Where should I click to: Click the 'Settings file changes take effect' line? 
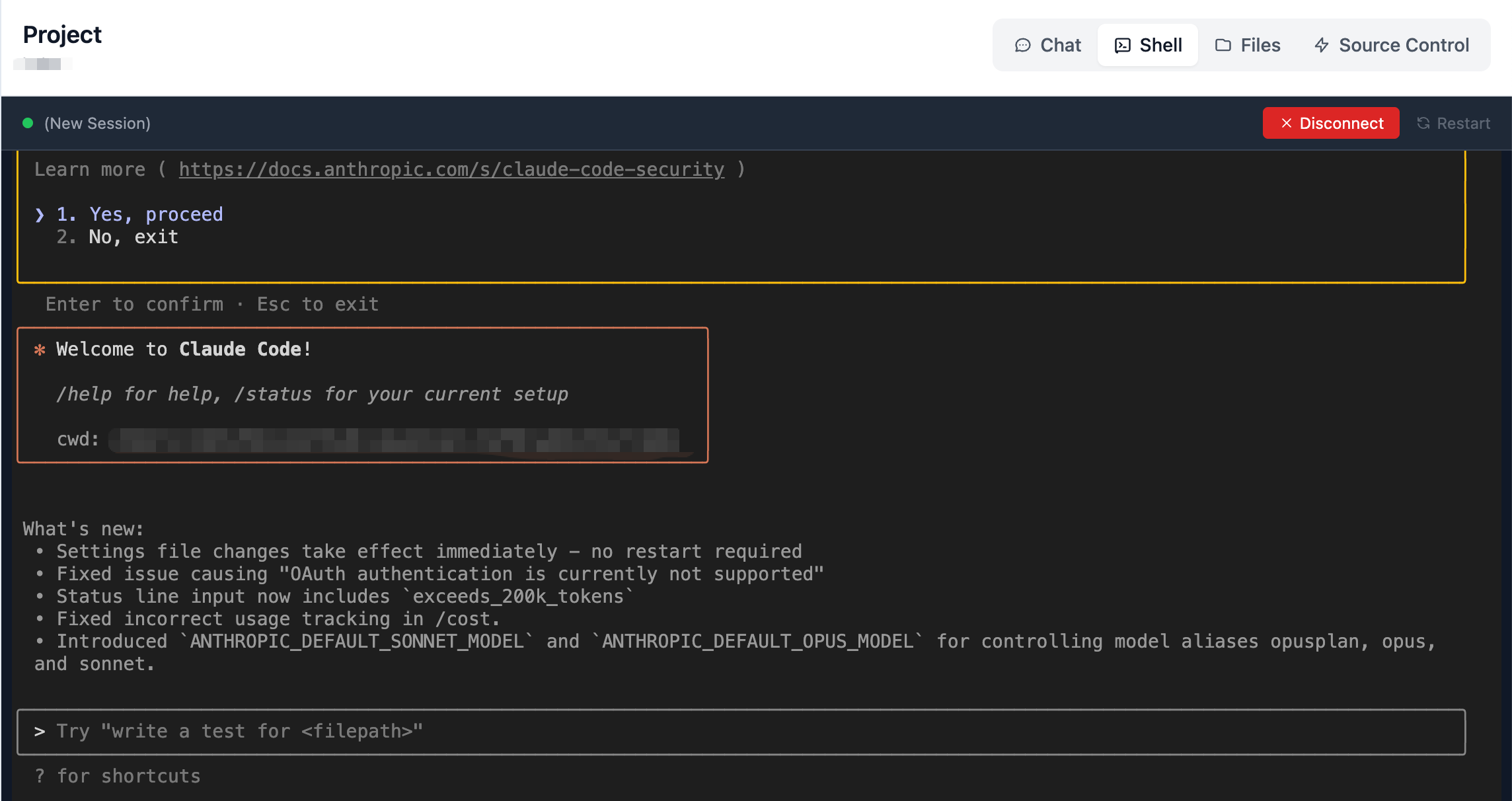pyautogui.click(x=429, y=551)
